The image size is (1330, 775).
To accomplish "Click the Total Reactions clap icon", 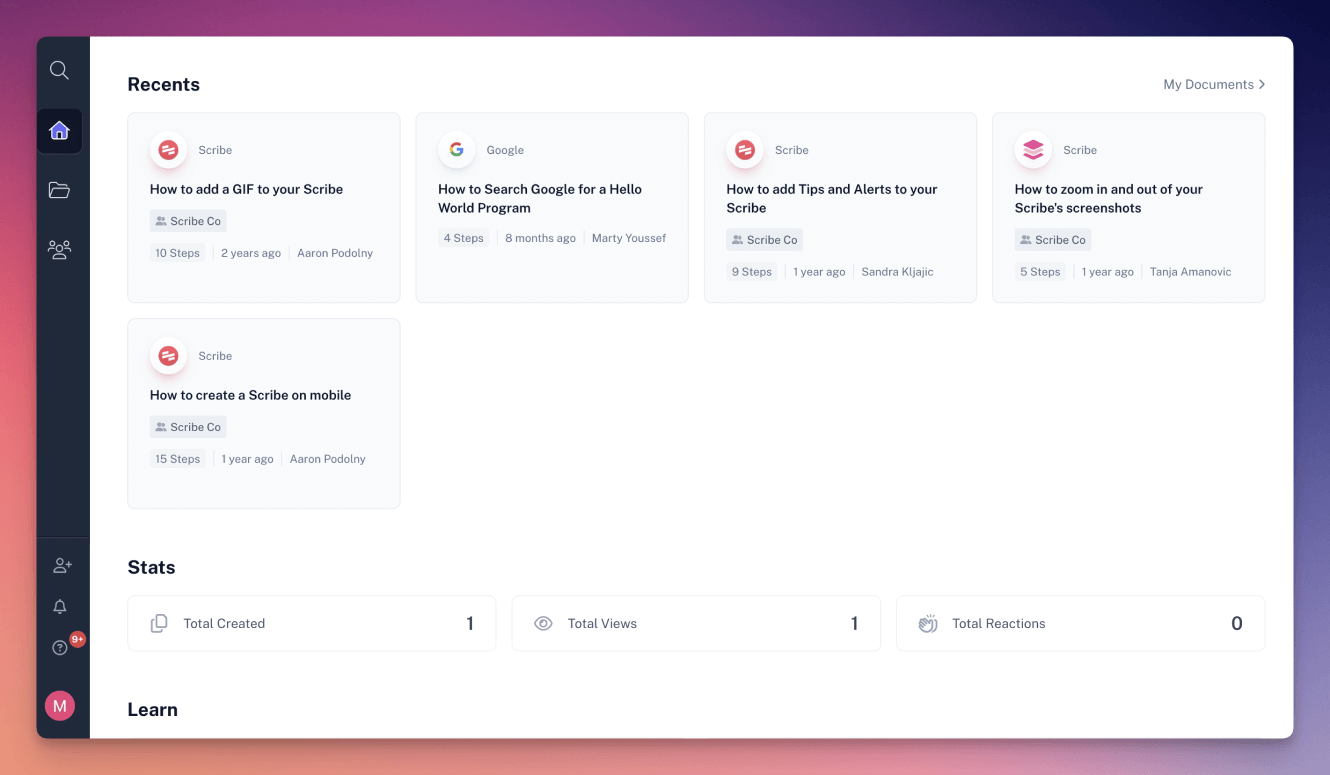I will (927, 623).
